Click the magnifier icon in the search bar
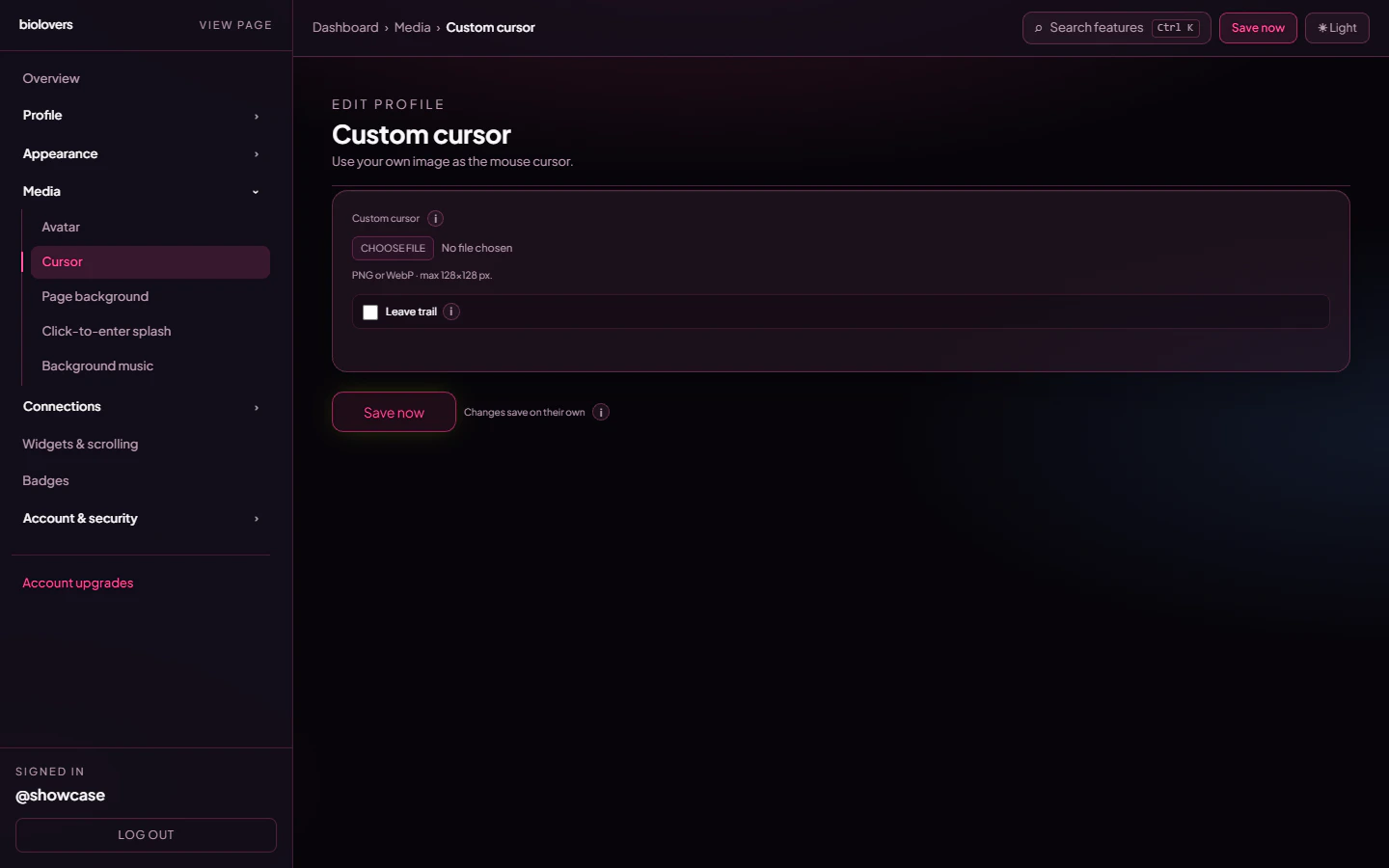Viewport: 1389px width, 868px height. click(x=1037, y=28)
